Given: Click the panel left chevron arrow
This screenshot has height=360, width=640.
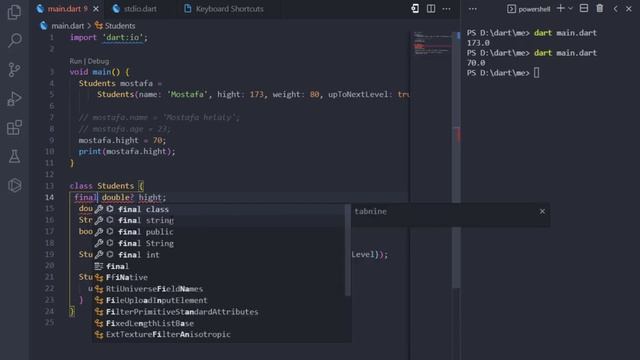Looking at the screenshot, I should [x=616, y=9].
